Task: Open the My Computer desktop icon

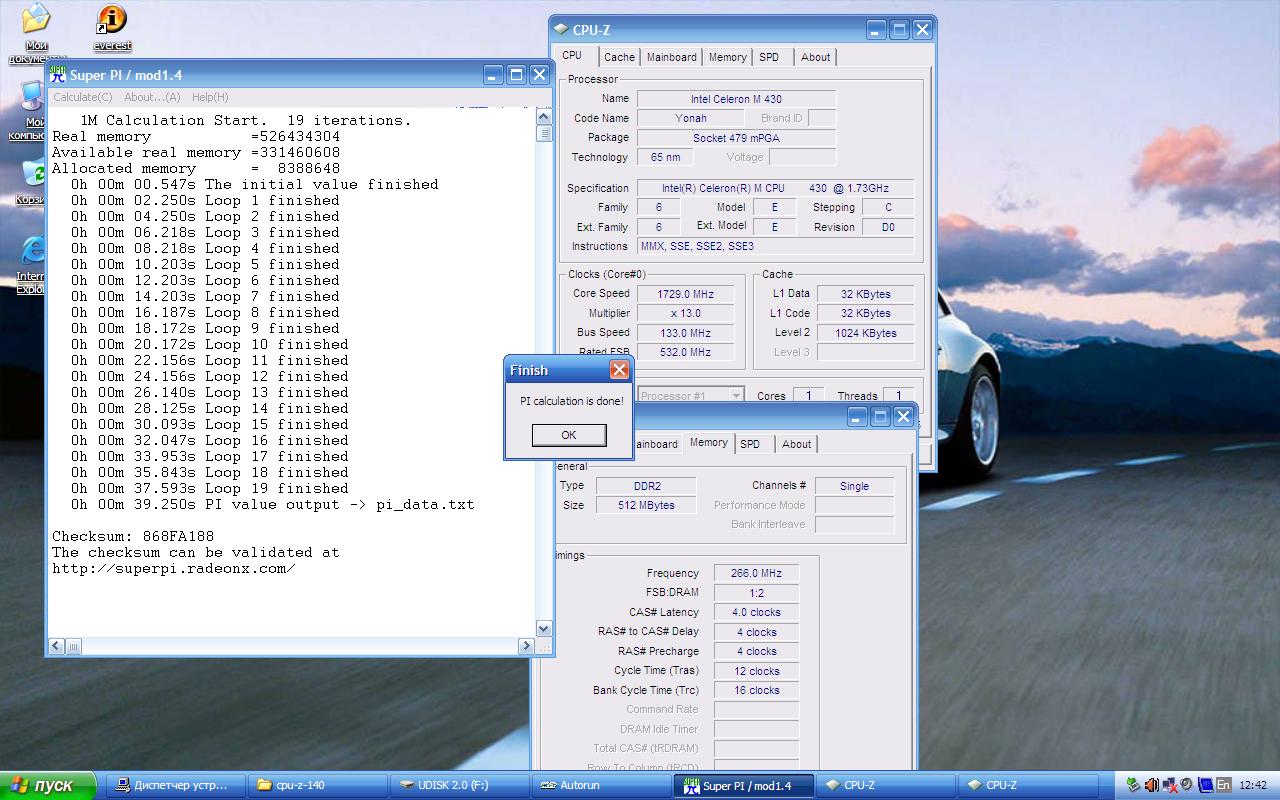Action: point(34,95)
